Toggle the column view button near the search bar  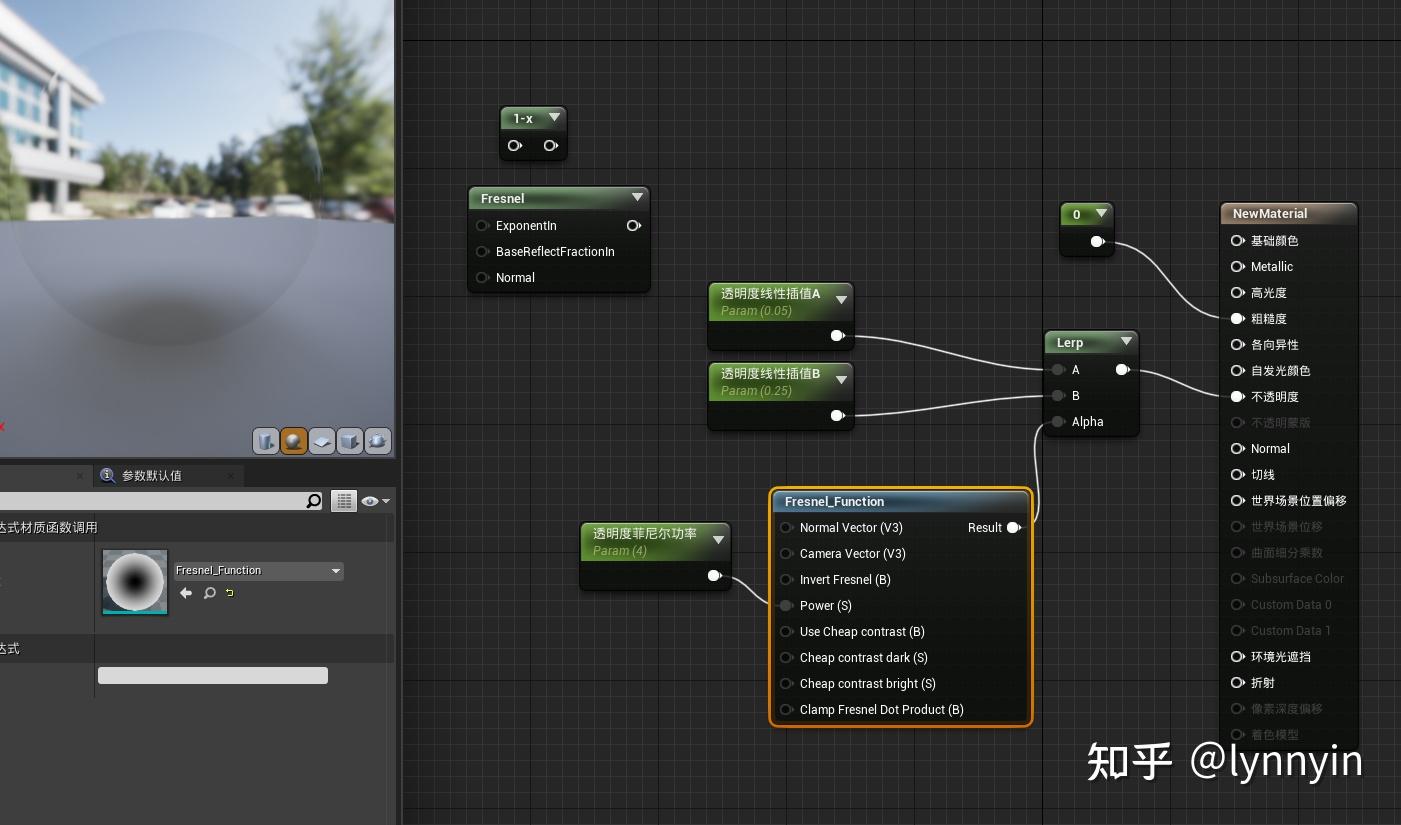(x=344, y=501)
